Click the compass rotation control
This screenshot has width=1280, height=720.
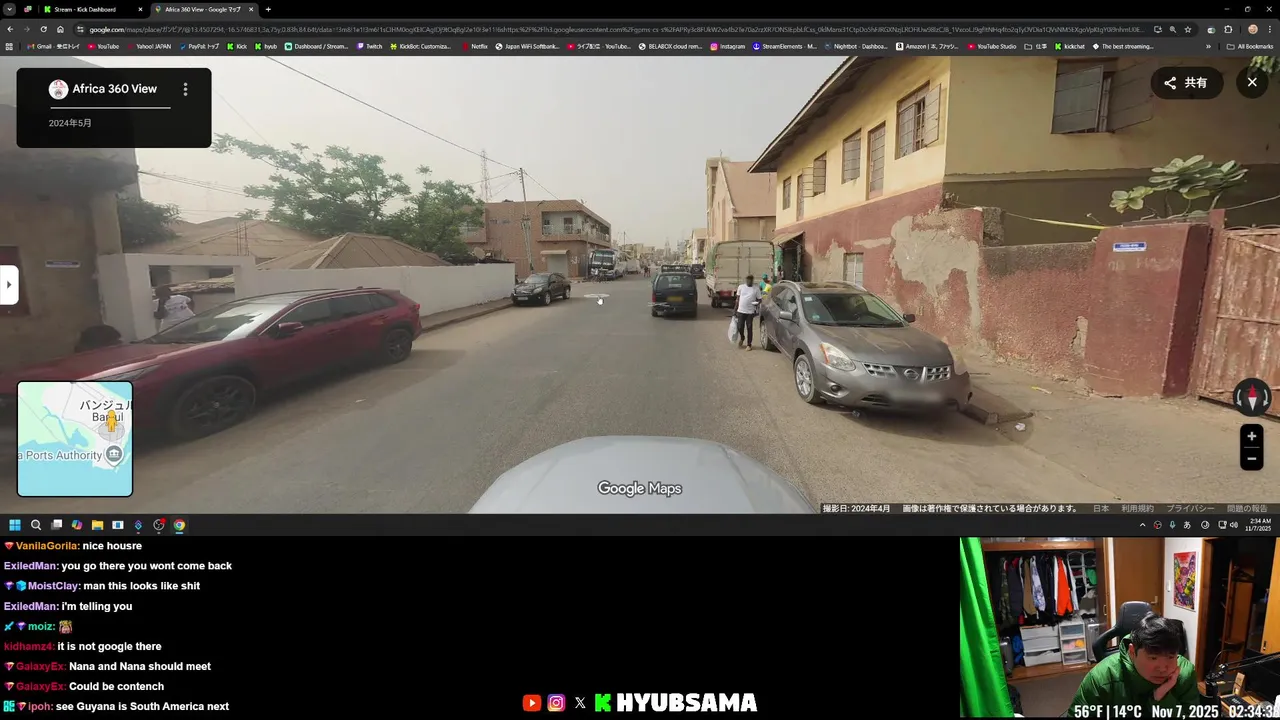click(1252, 398)
